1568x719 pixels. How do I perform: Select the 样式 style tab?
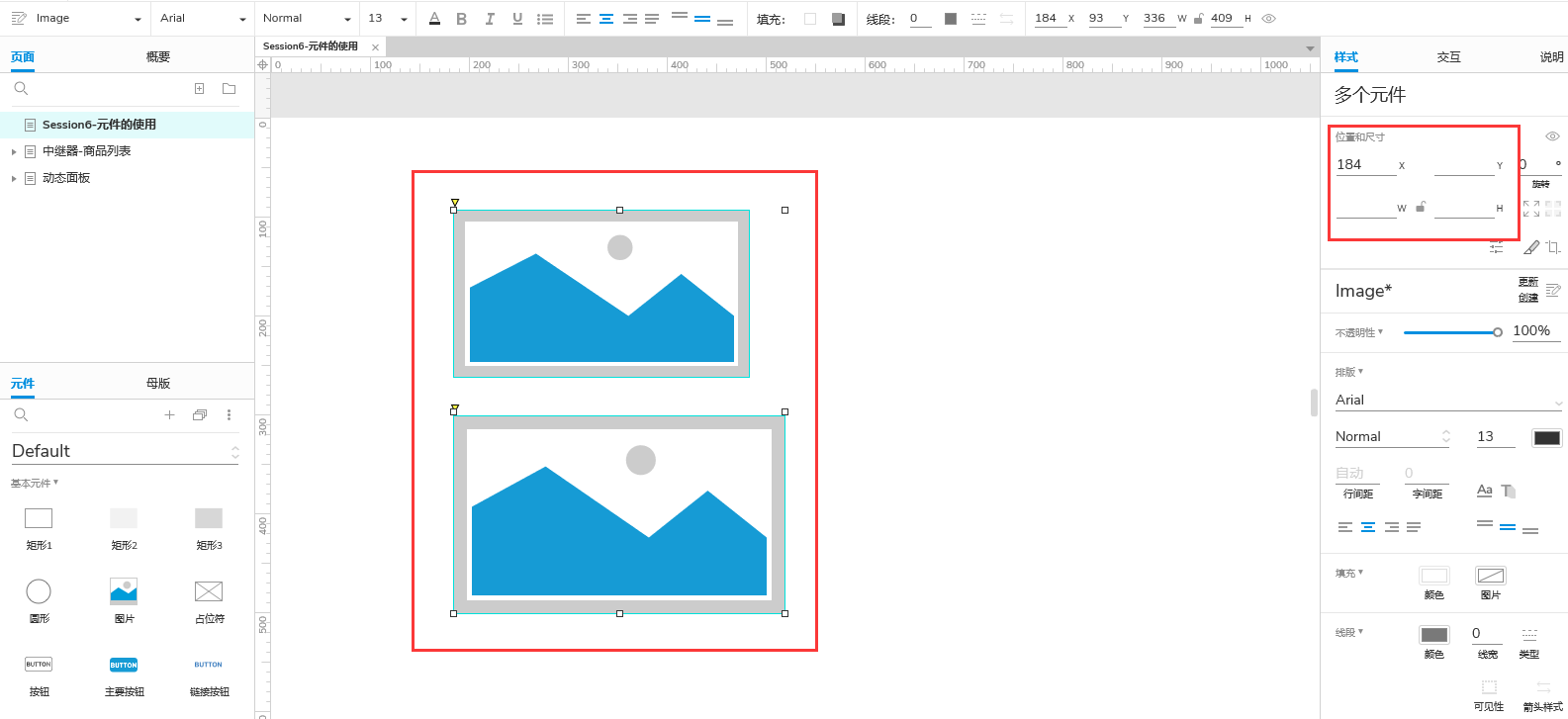pos(1346,57)
